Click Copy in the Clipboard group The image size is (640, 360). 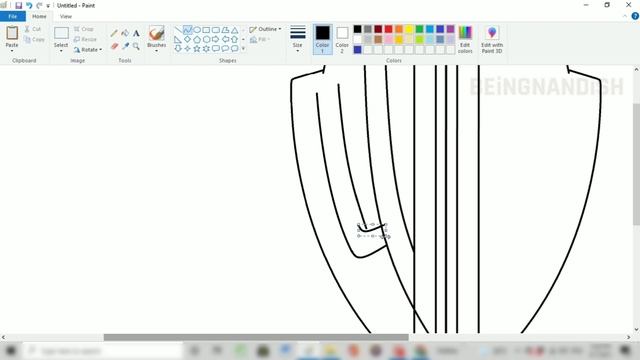(x=34, y=40)
